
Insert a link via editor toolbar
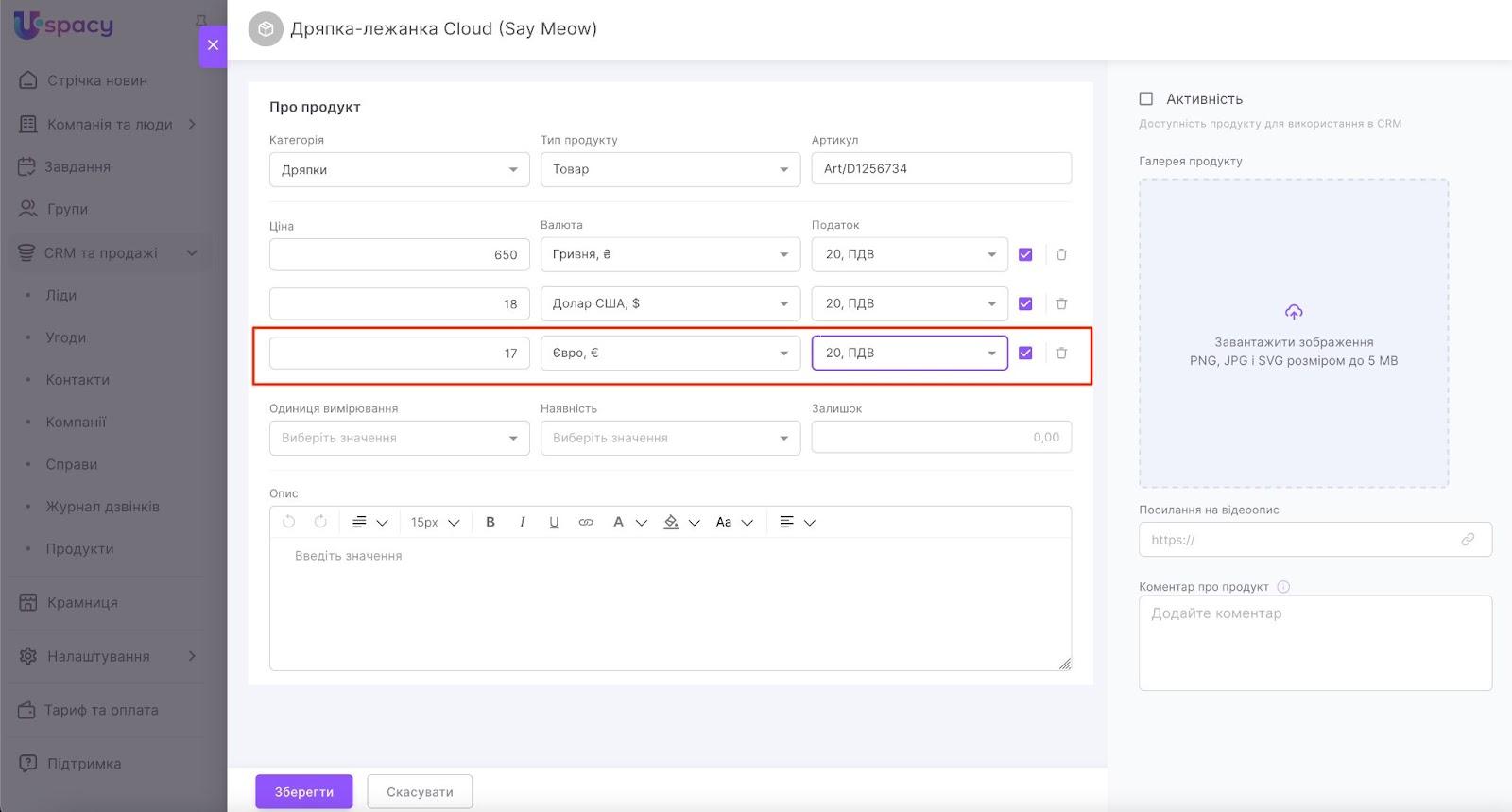click(586, 522)
